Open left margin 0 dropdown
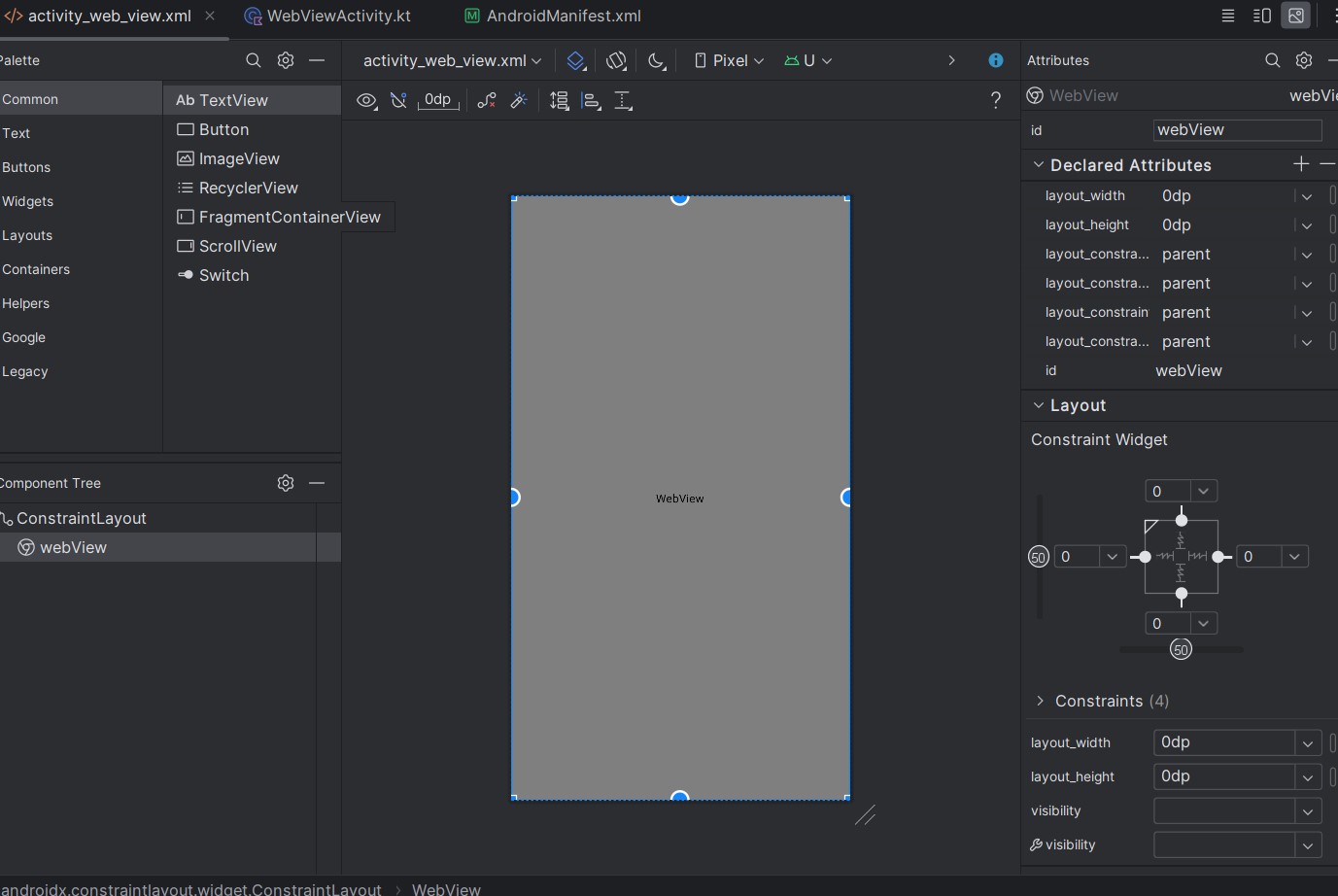Image resolution: width=1338 pixels, height=896 pixels. tap(1113, 557)
